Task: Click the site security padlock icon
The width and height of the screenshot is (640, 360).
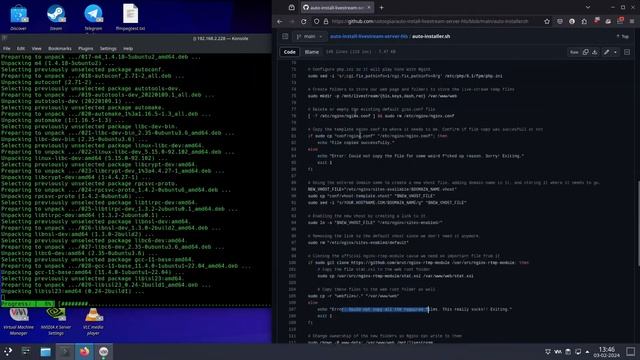Action: point(326,21)
